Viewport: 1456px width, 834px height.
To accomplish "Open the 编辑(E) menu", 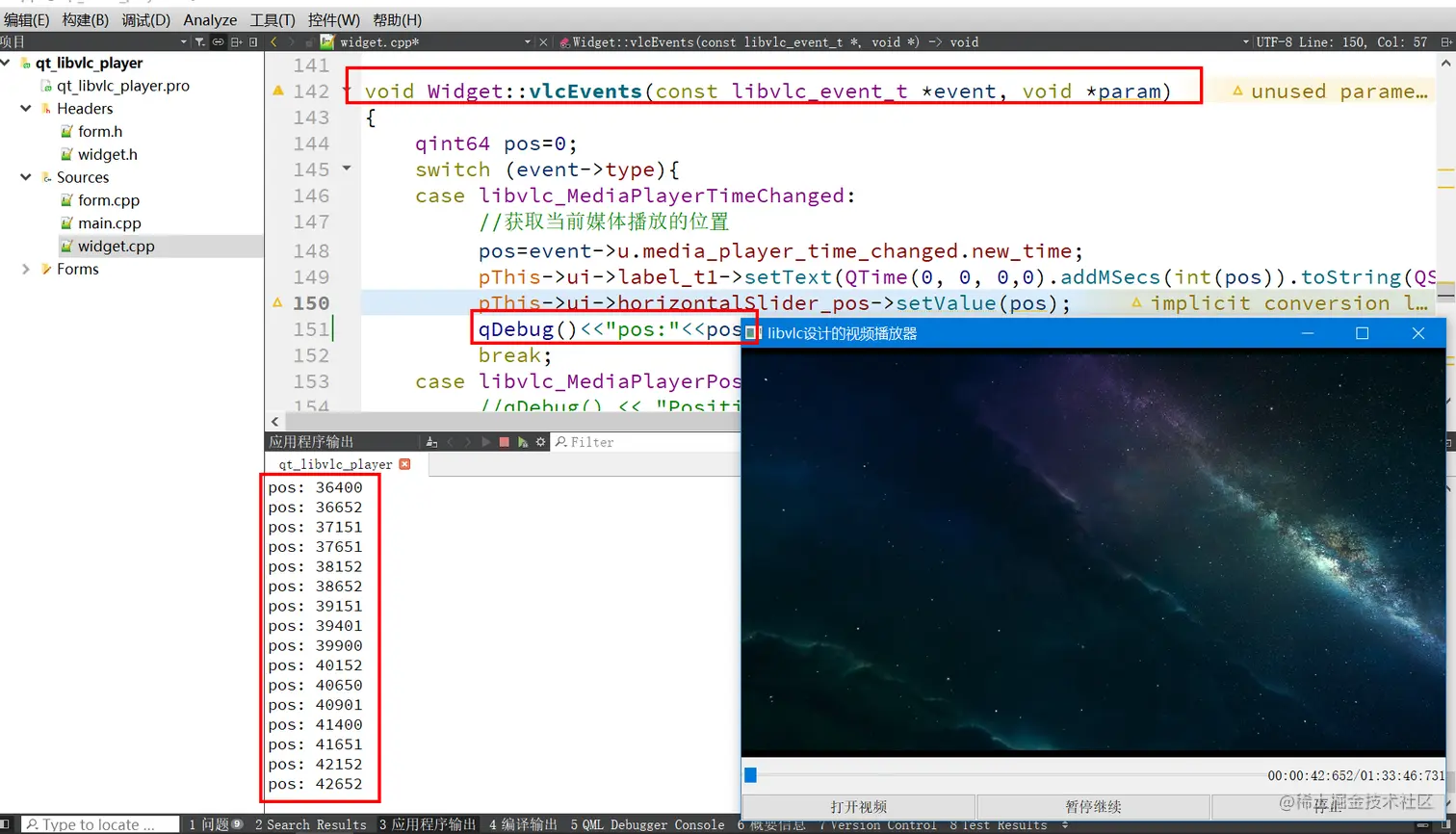I will [x=28, y=19].
